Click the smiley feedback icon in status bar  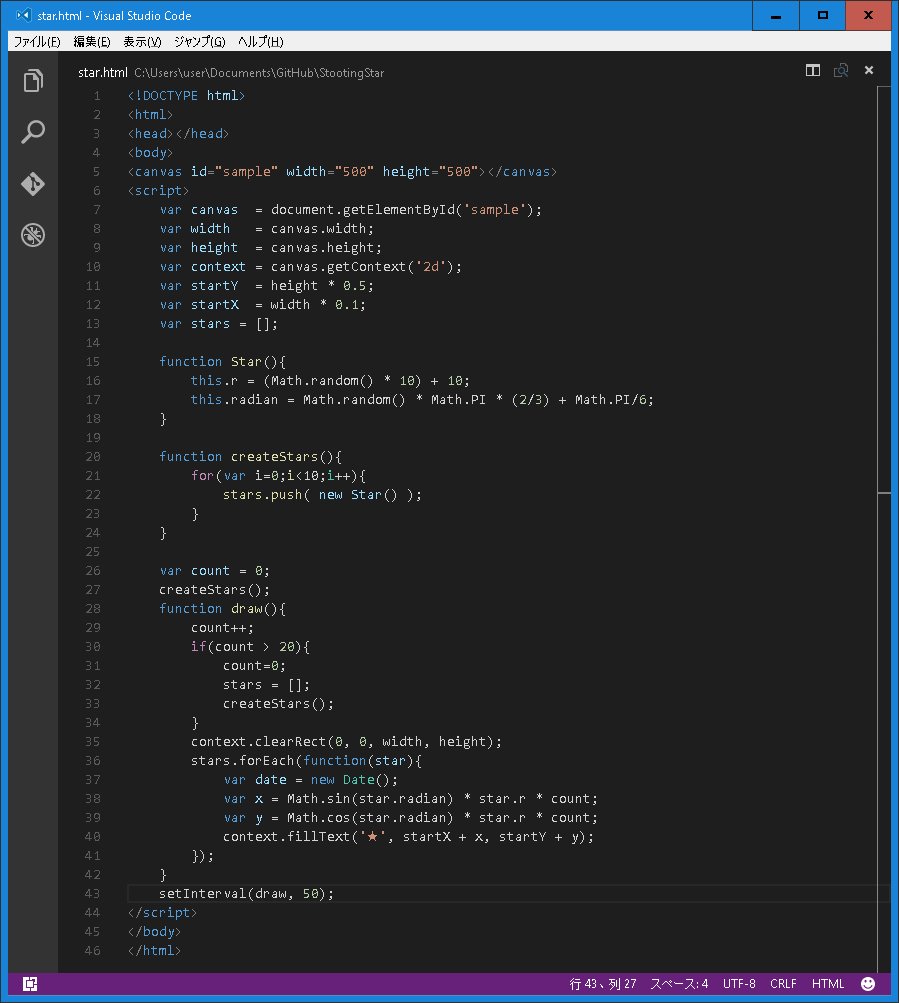(868, 984)
